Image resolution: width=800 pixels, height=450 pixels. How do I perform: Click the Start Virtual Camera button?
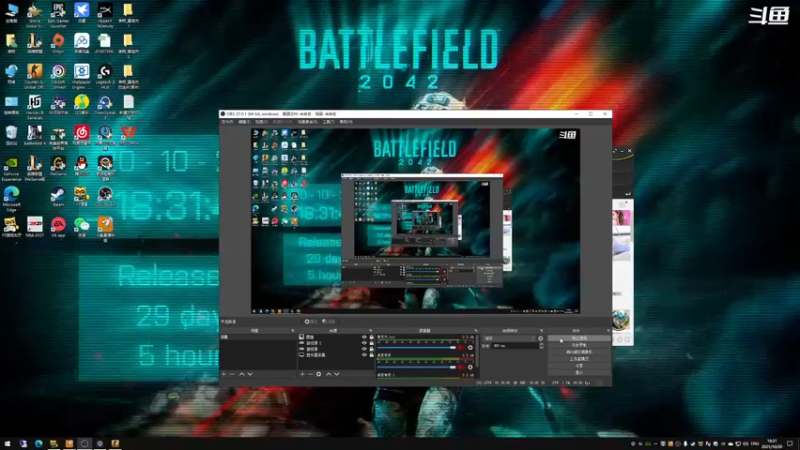tap(579, 352)
